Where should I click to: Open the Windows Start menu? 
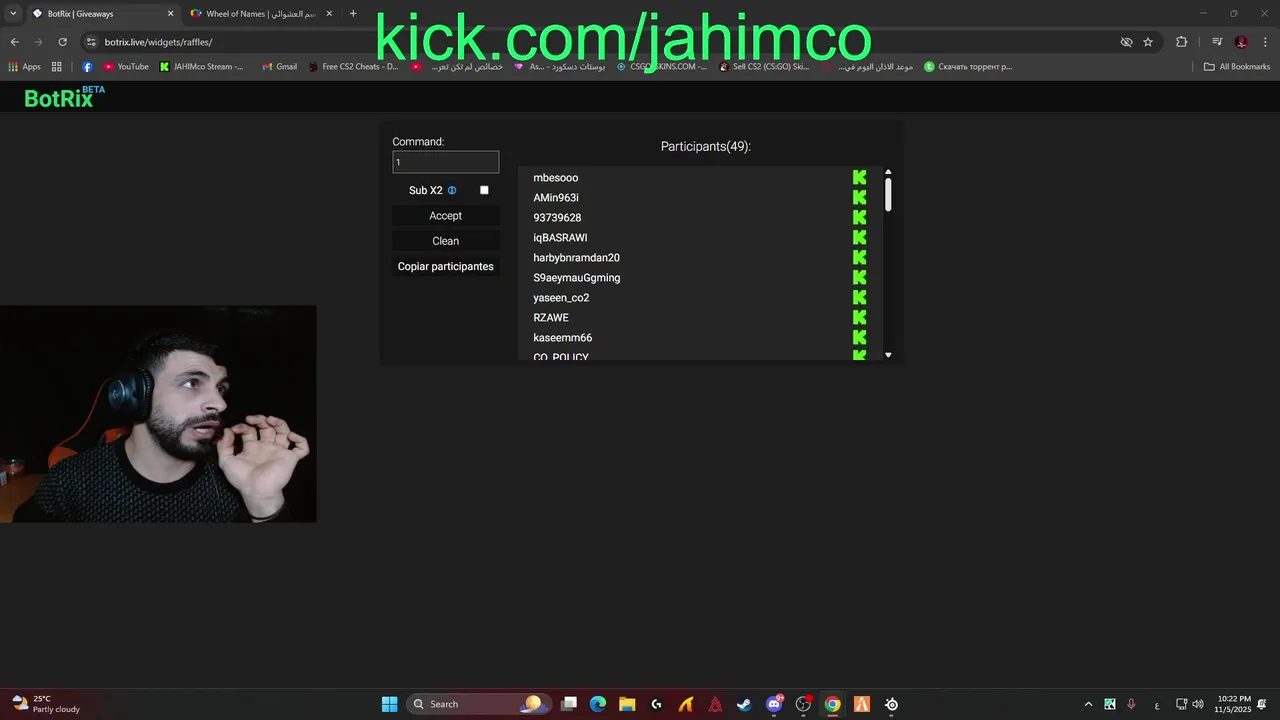tap(389, 704)
